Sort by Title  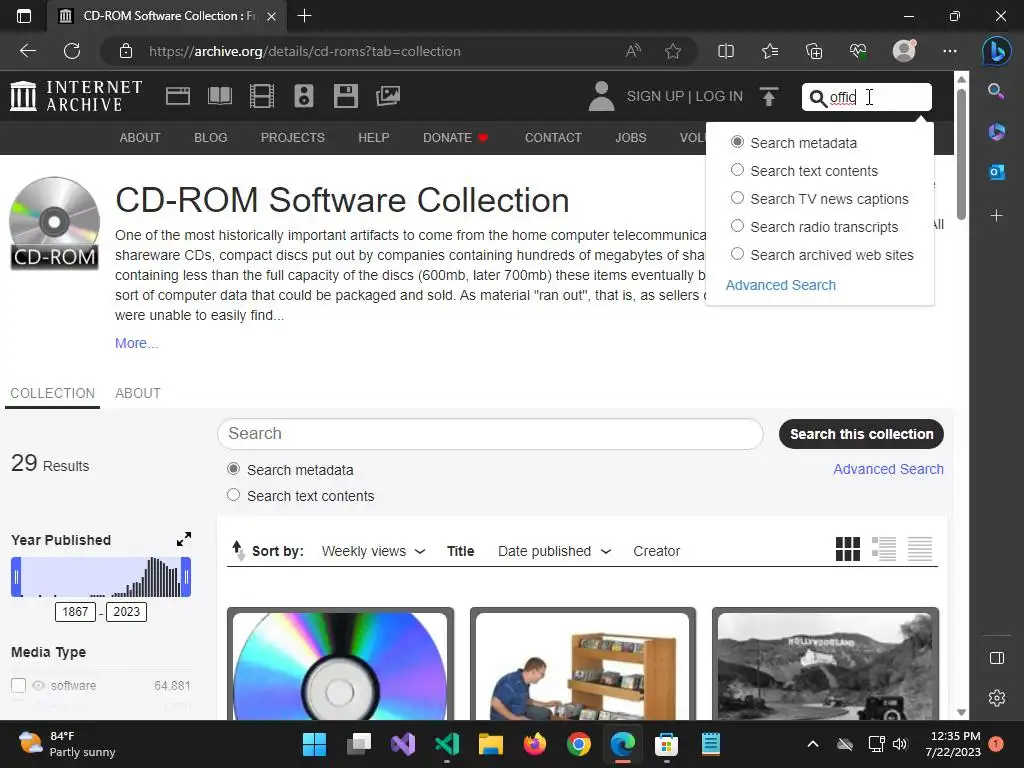tap(460, 551)
